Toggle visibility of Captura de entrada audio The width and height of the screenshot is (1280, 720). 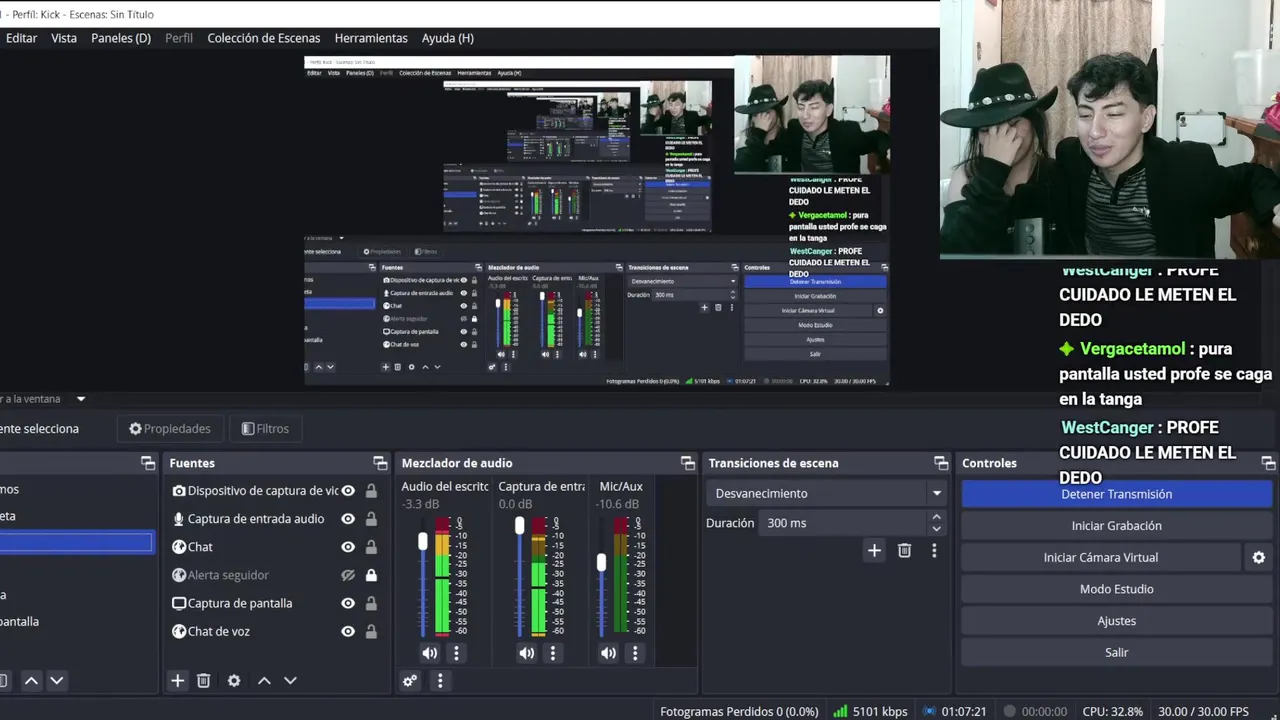(348, 519)
